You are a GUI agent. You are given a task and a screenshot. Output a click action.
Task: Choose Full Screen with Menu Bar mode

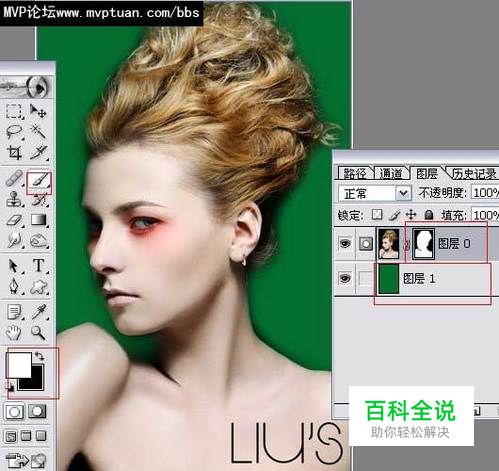coord(26,436)
